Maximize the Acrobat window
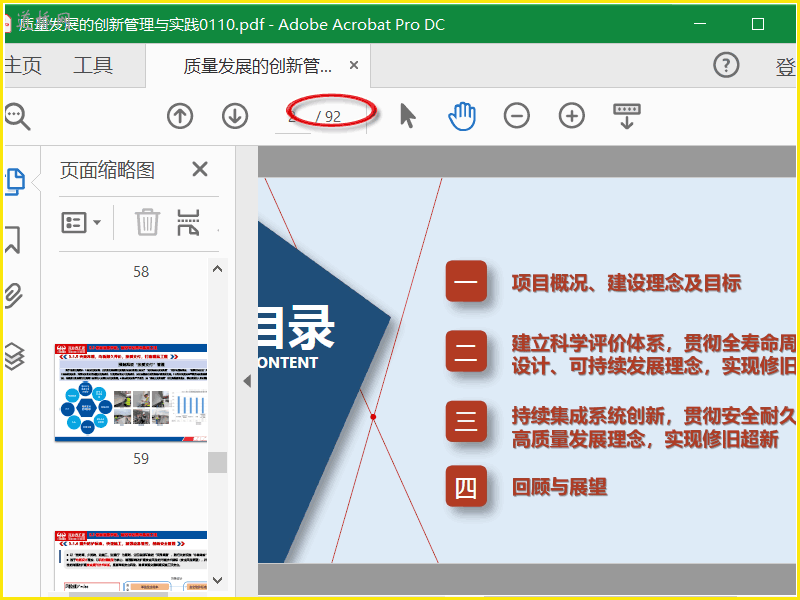The height and width of the screenshot is (600, 800). [x=758, y=24]
